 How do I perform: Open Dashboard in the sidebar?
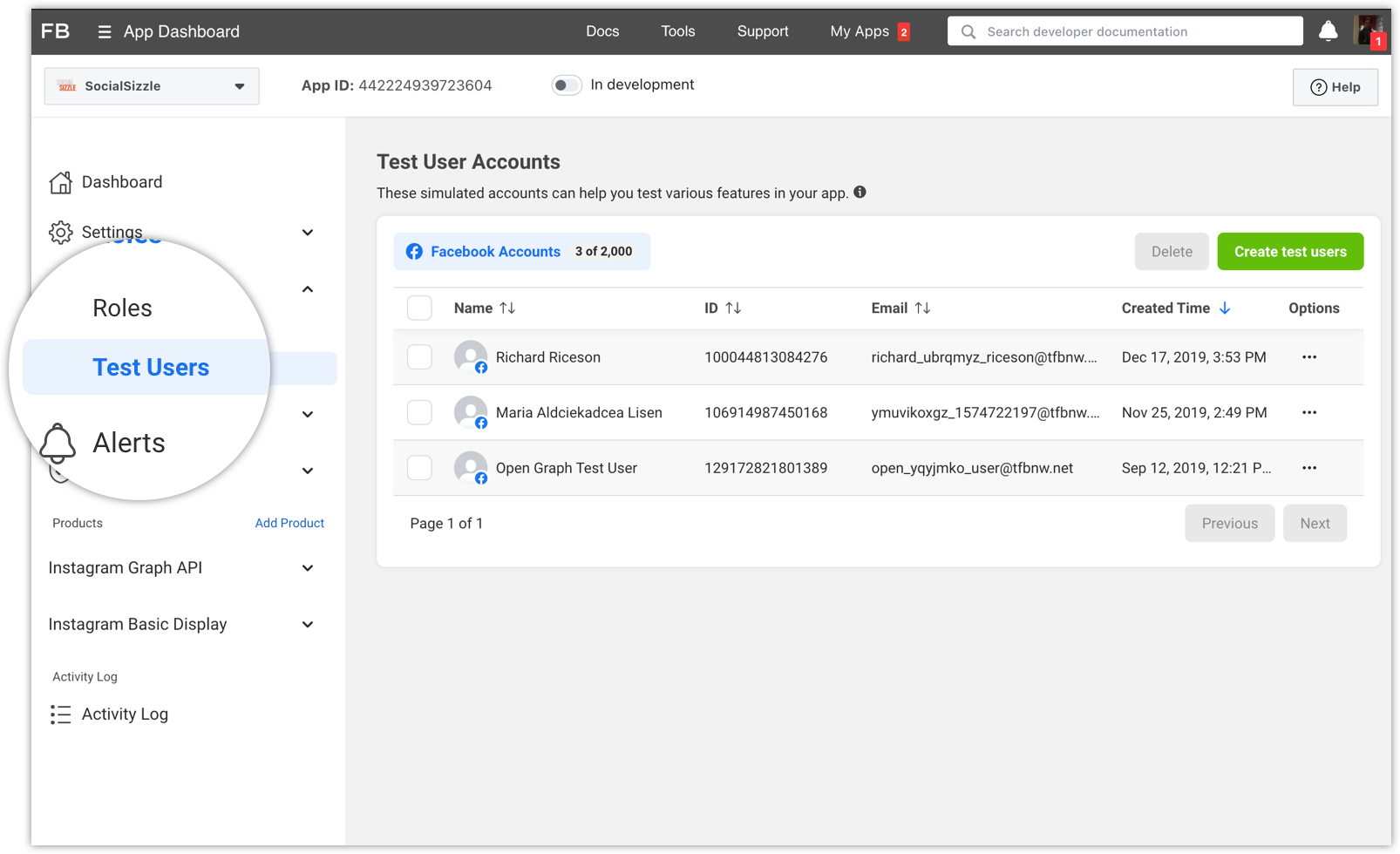tap(122, 182)
